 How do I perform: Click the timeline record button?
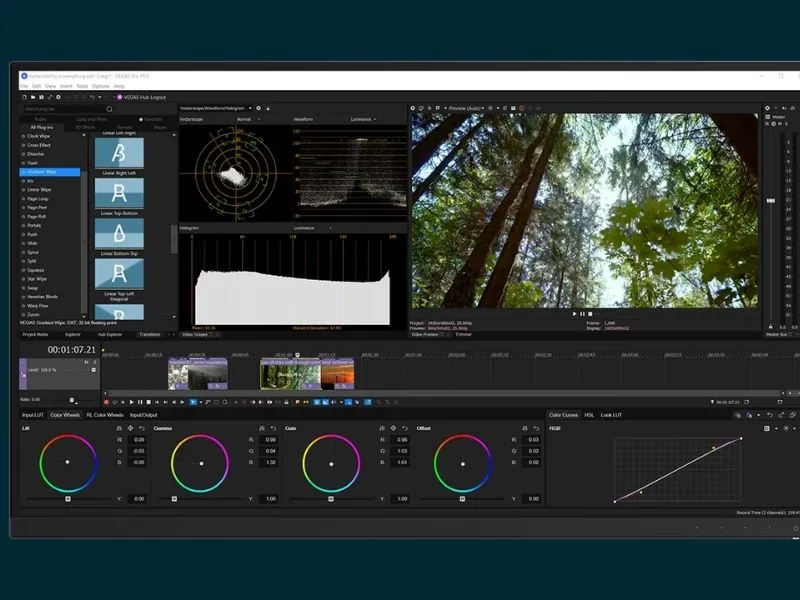(x=107, y=403)
